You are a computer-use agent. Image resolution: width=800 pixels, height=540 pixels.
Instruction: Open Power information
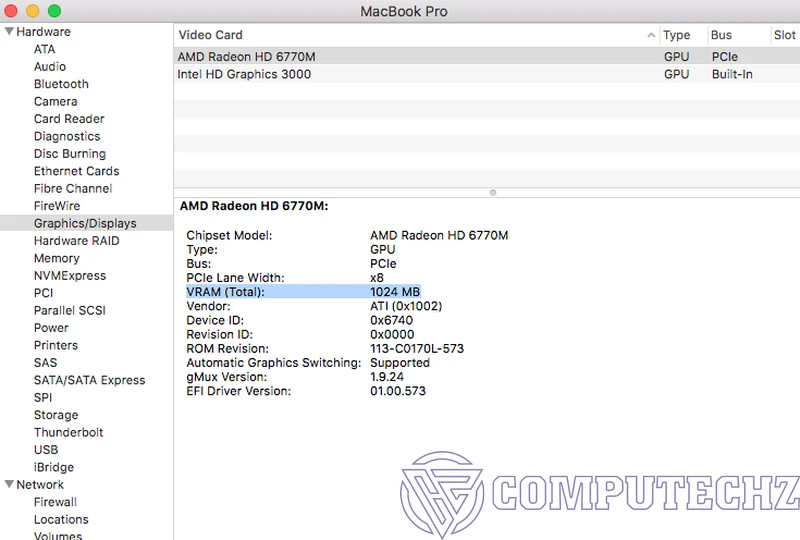[51, 328]
